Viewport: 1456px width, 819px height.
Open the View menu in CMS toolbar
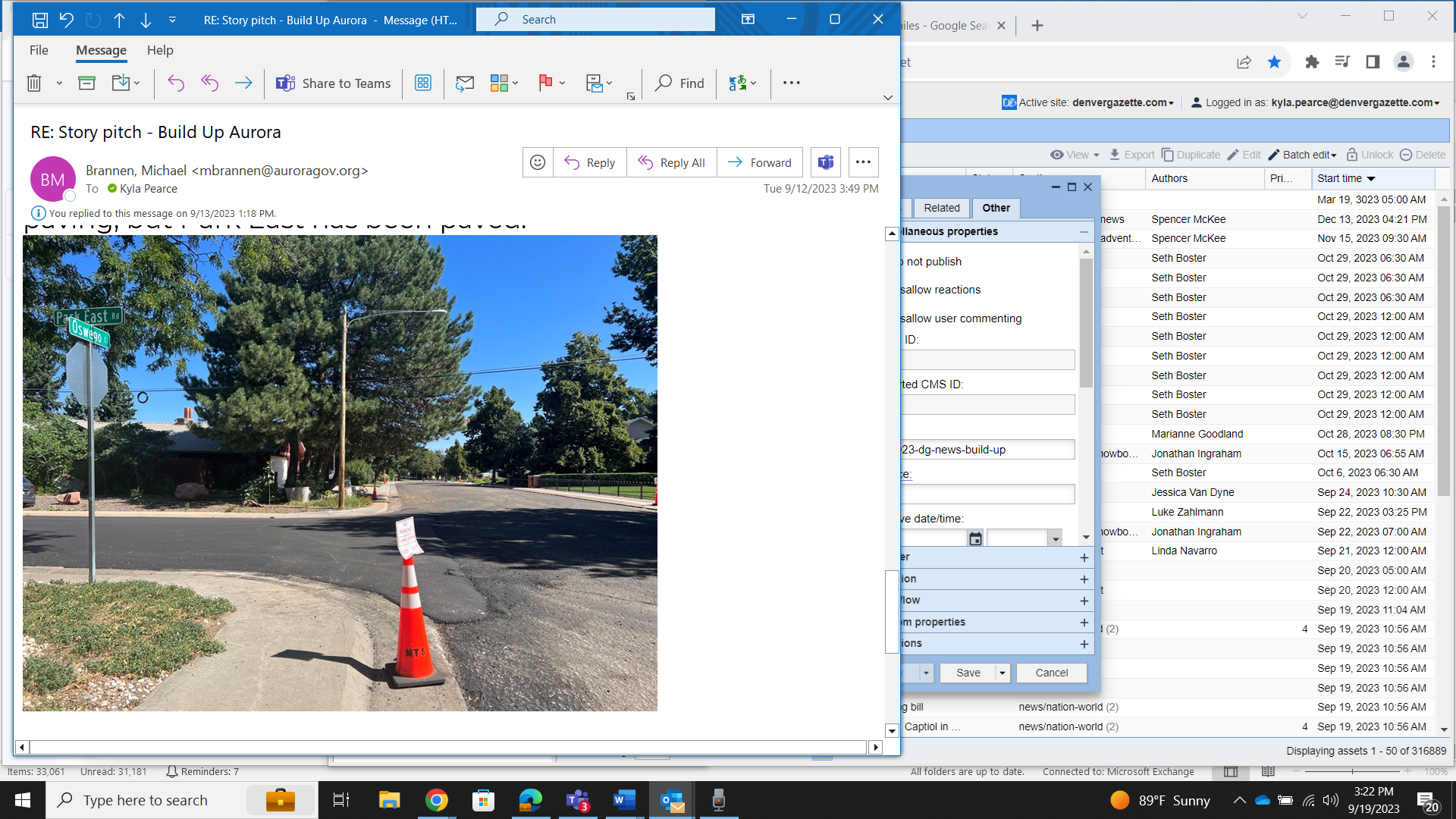[1075, 155]
